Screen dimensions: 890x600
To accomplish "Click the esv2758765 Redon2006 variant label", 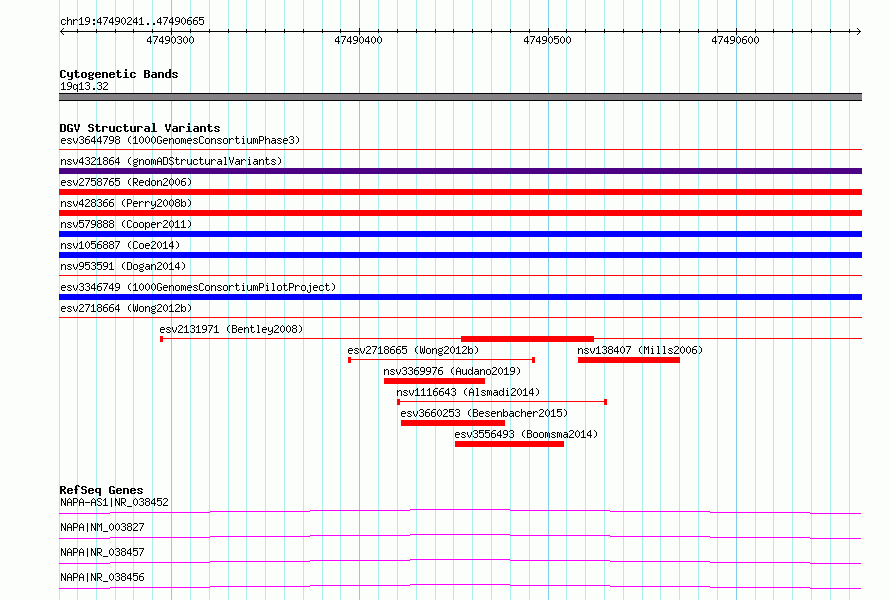I will pos(126,182).
